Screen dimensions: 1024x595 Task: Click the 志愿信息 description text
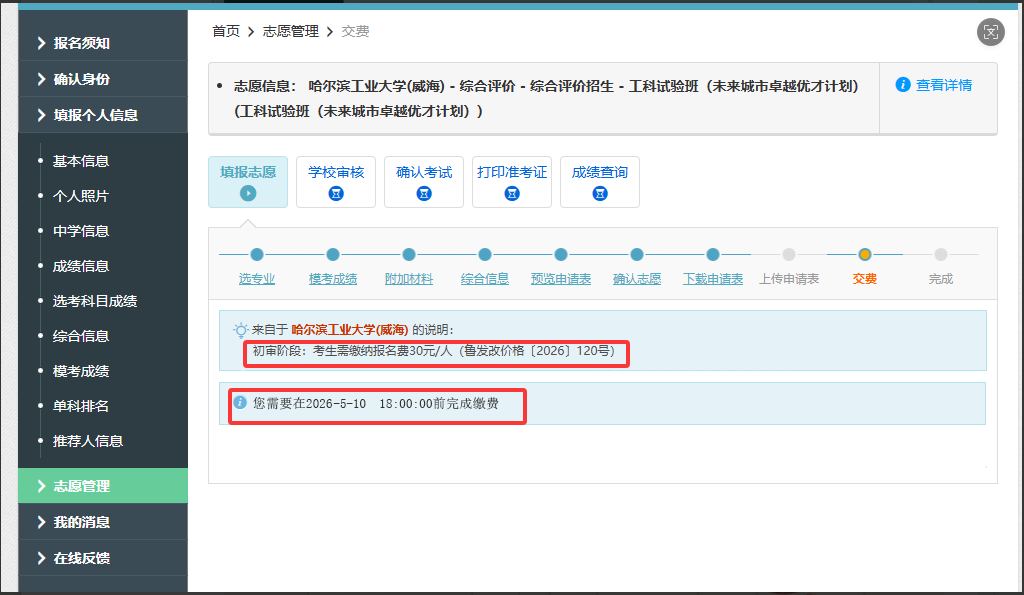tap(546, 99)
